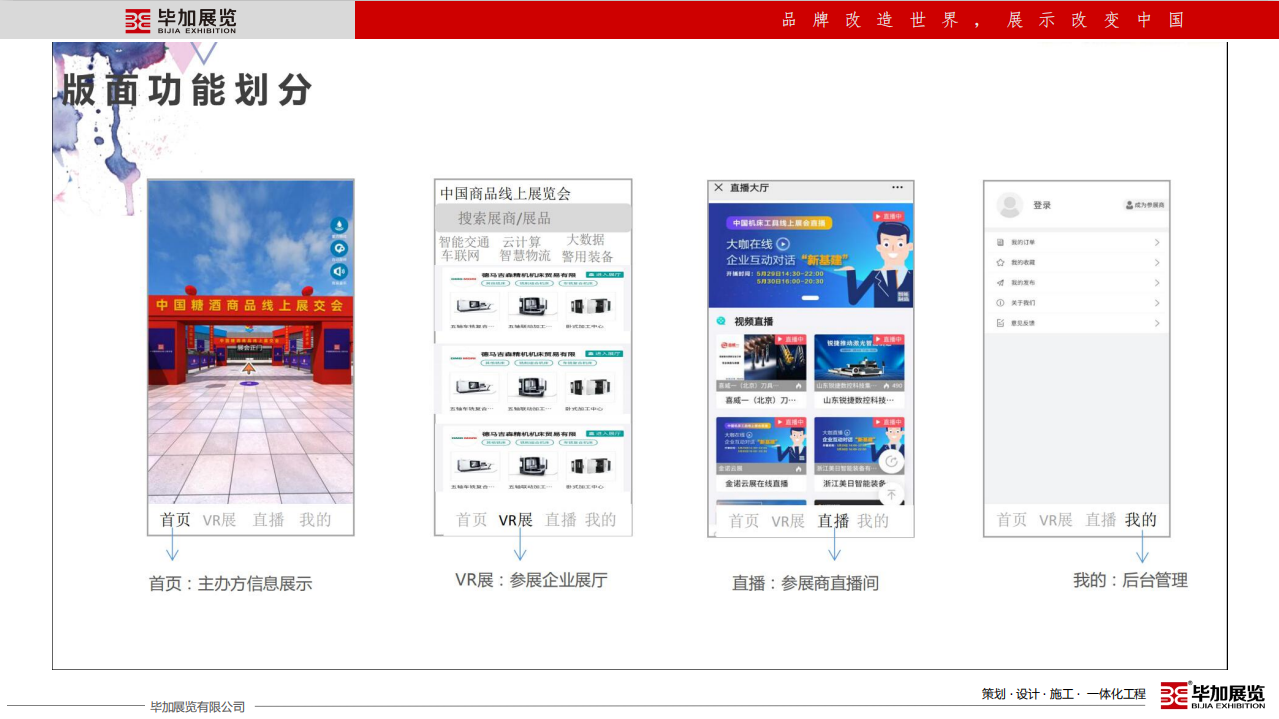Click the banner carousel indicator bar
The width and height of the screenshot is (1279, 719).
click(x=811, y=298)
